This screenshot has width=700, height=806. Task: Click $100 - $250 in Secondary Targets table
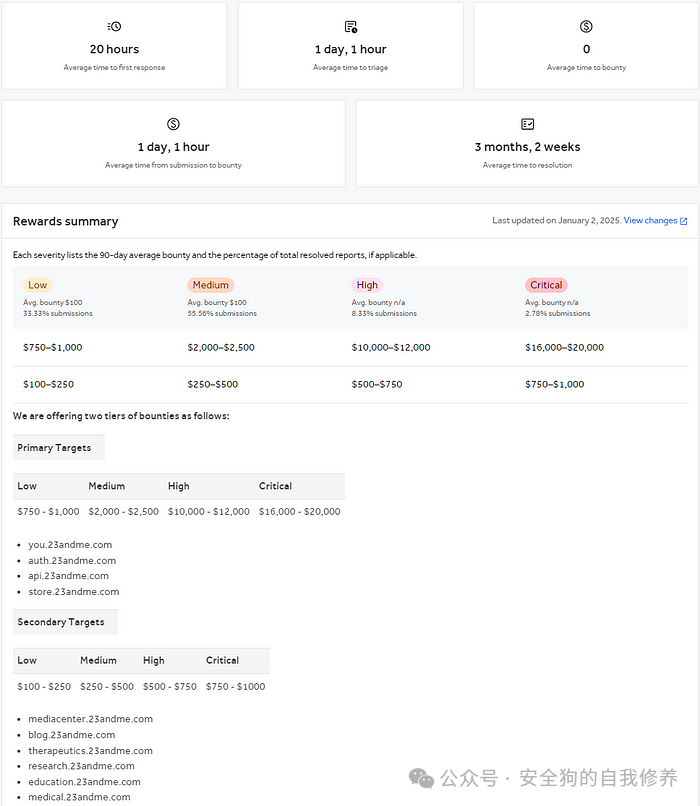[44, 687]
